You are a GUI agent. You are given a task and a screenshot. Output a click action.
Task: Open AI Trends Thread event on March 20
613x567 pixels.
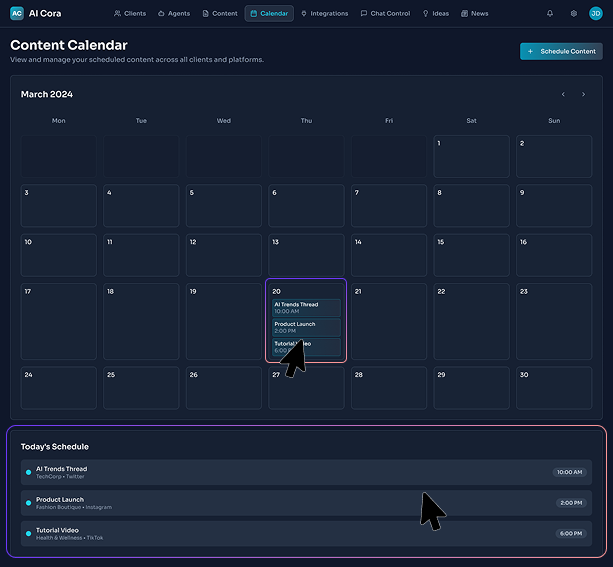pyautogui.click(x=306, y=307)
